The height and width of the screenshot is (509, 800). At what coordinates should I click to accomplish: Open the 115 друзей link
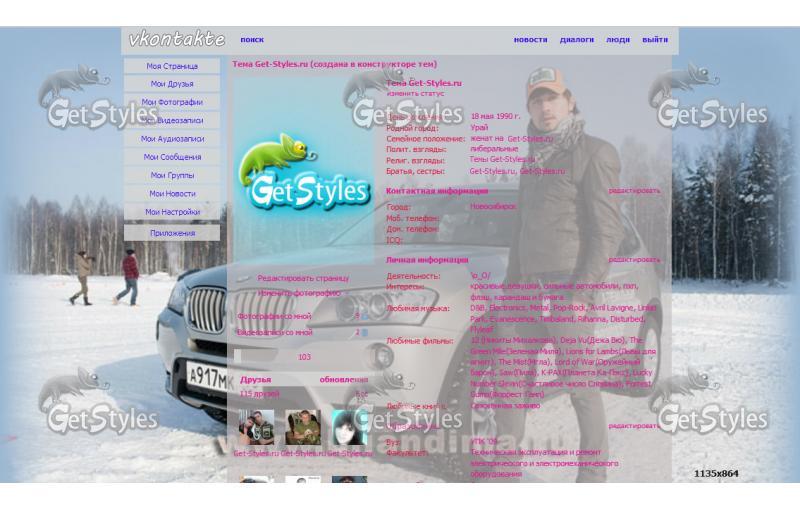259,394
